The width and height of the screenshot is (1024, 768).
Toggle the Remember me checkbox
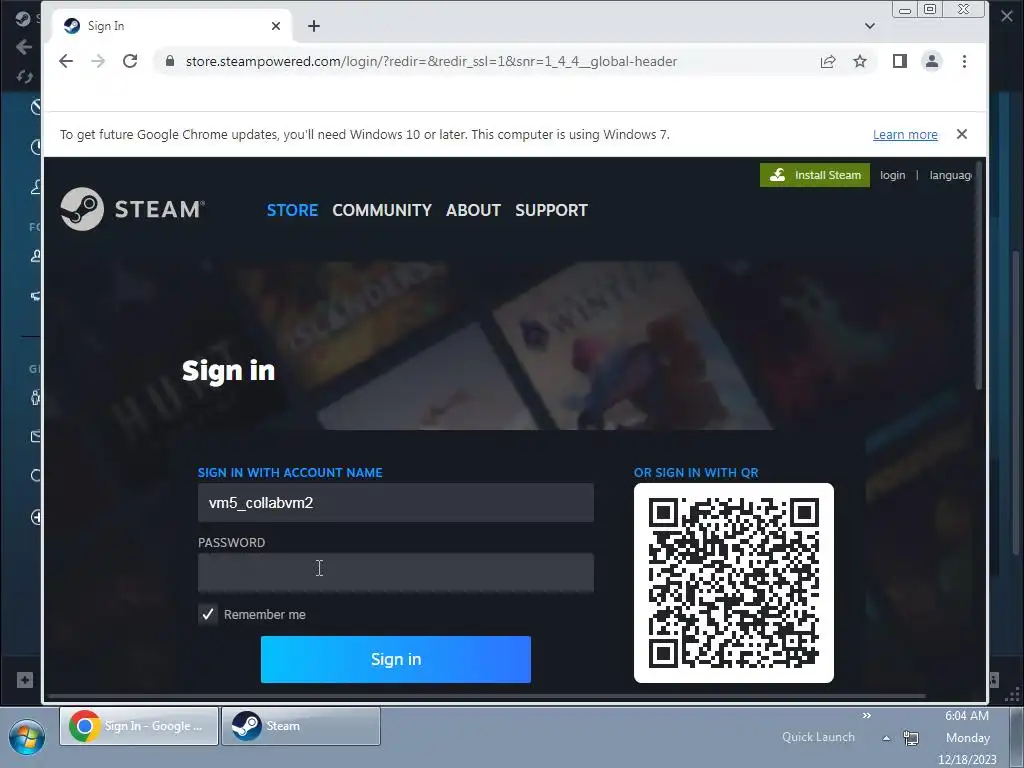click(x=208, y=615)
